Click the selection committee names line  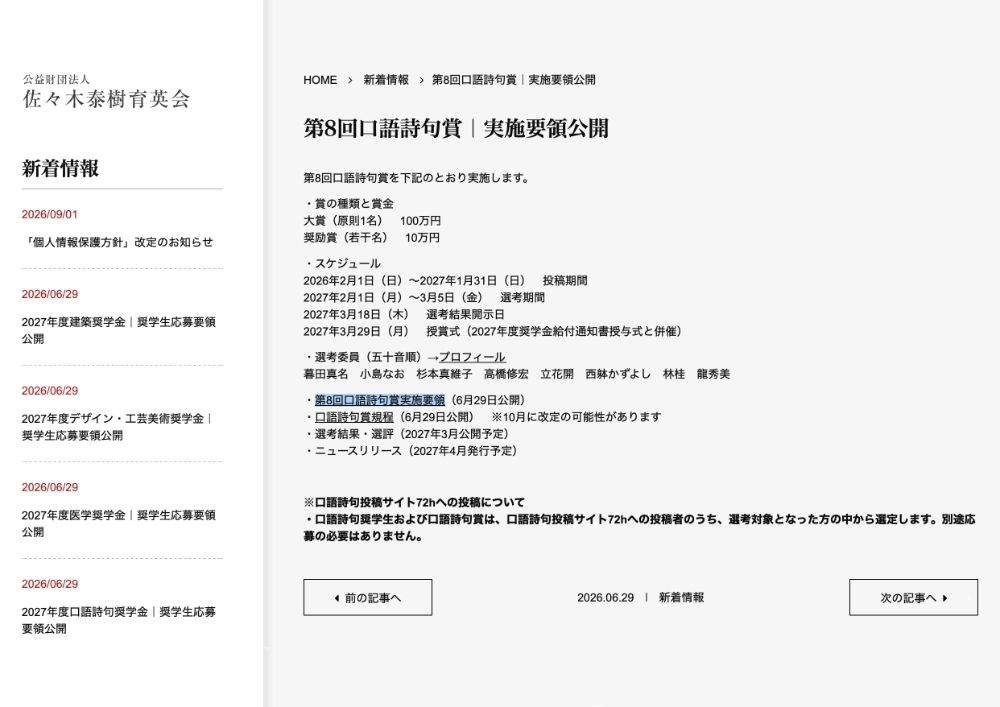517,374
